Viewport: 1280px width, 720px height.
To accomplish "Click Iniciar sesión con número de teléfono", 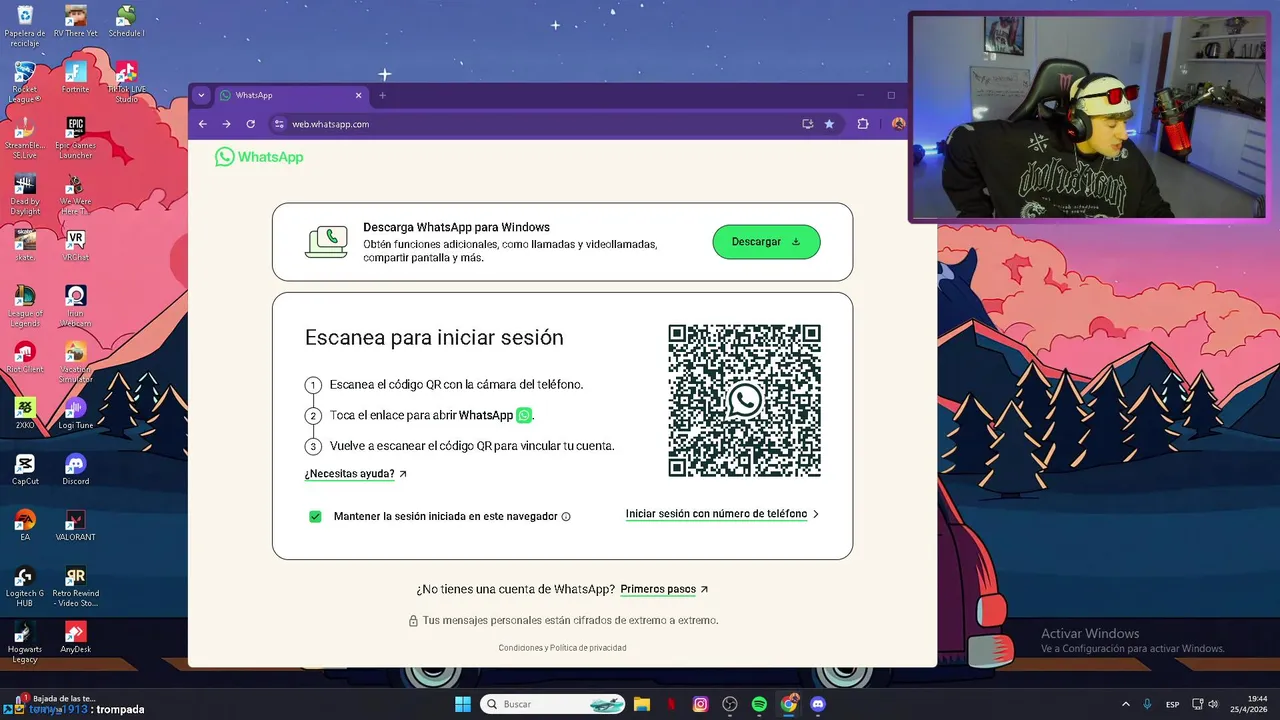I will [x=722, y=514].
